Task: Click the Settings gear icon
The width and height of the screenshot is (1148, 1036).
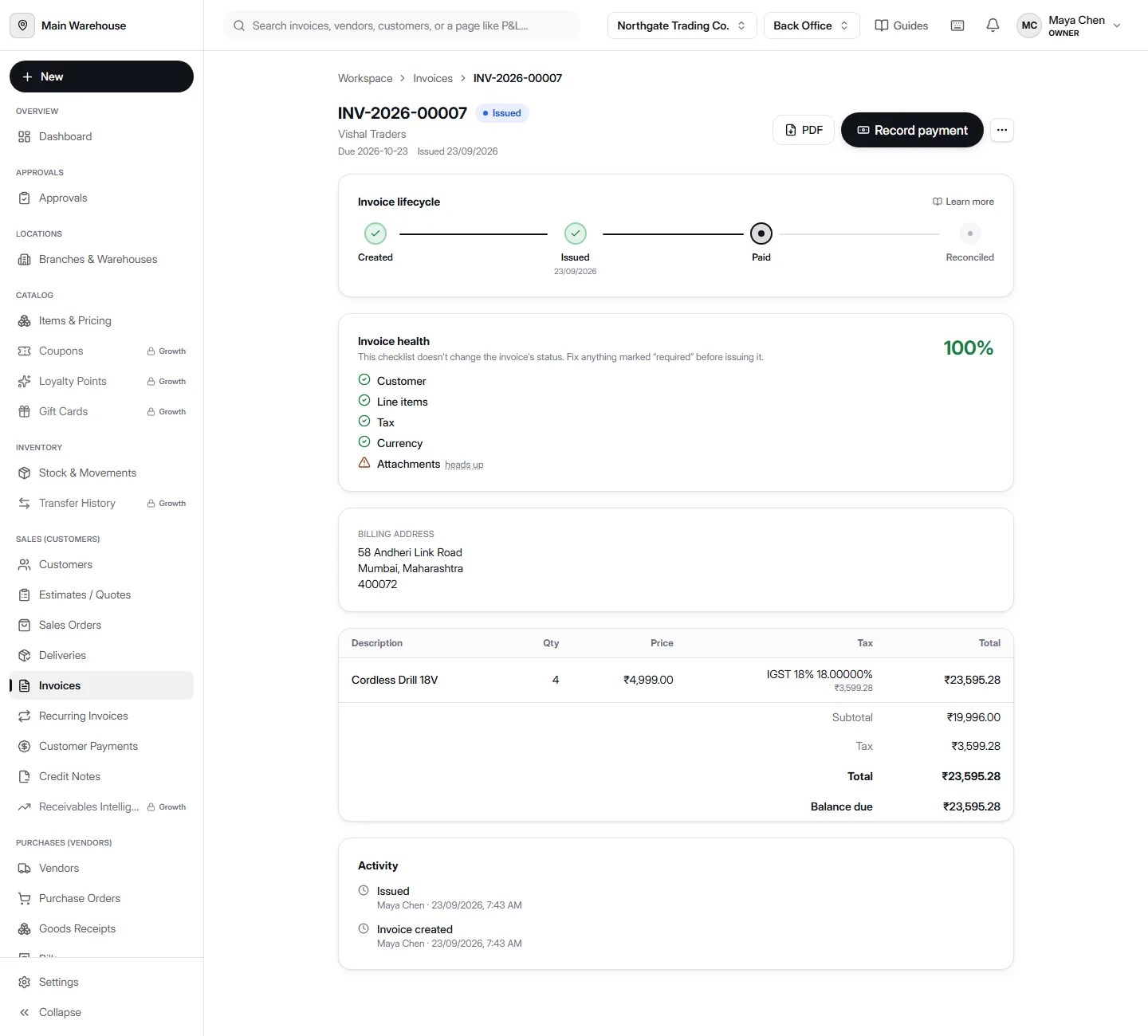Action: (x=25, y=983)
